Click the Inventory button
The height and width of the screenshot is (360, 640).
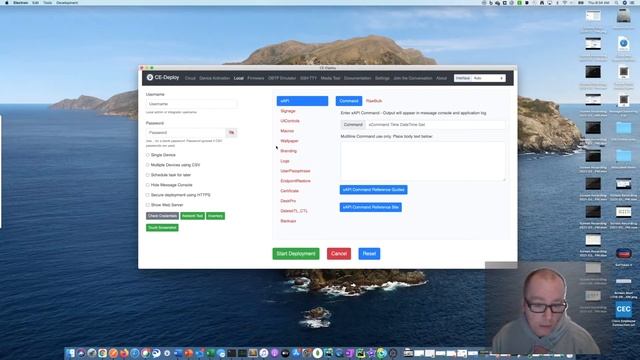tap(215, 216)
